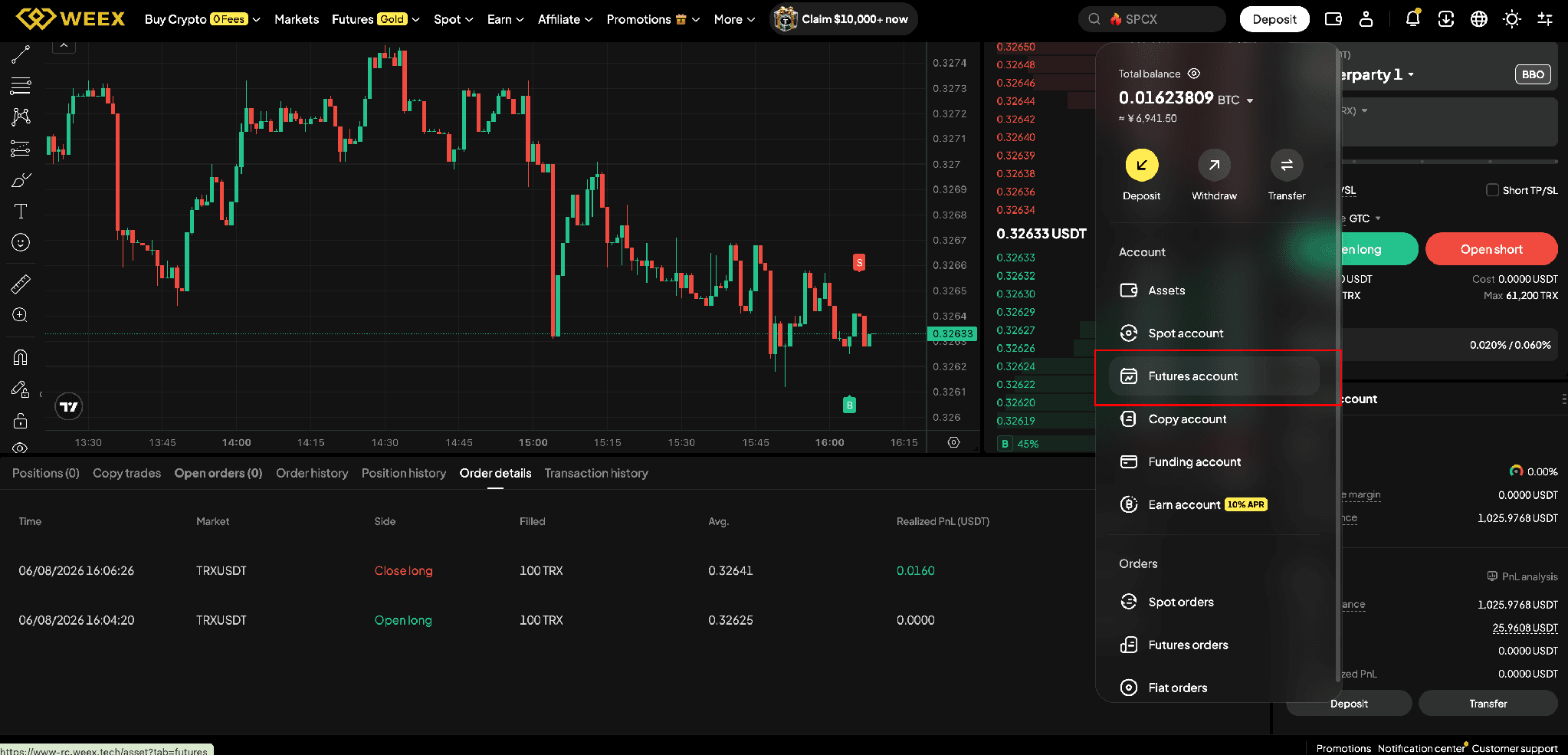Expand the Spot menu
1568x755 pixels.
(x=454, y=19)
